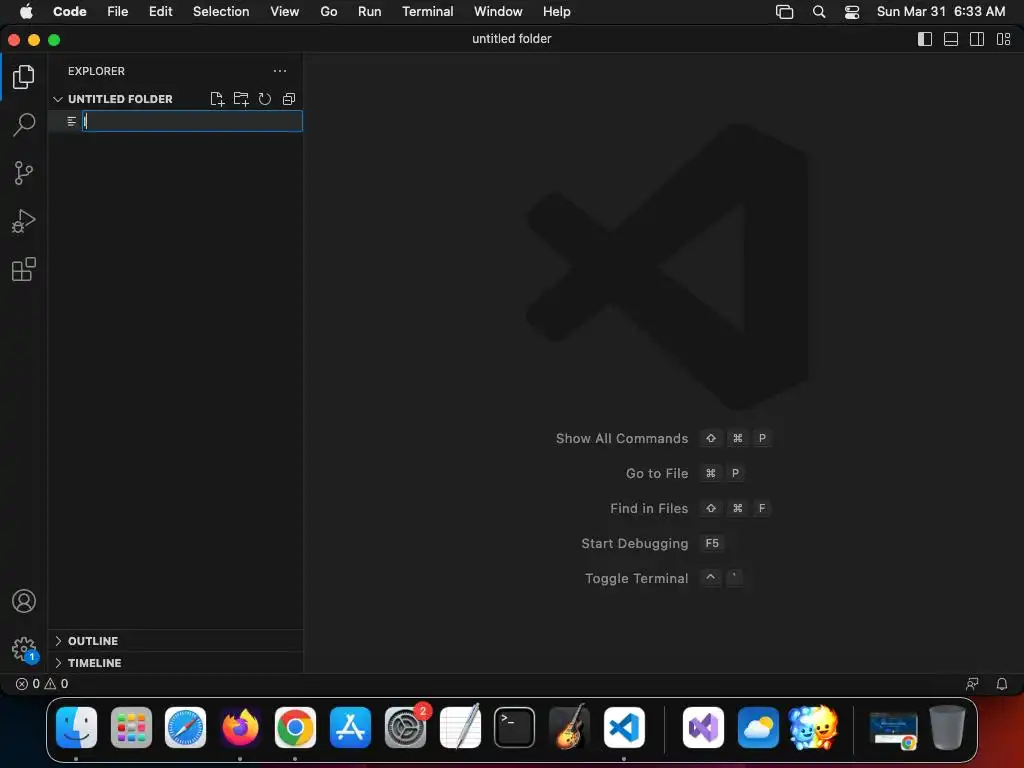
Task: Open the Explorer view in activity bar
Action: coord(24,77)
